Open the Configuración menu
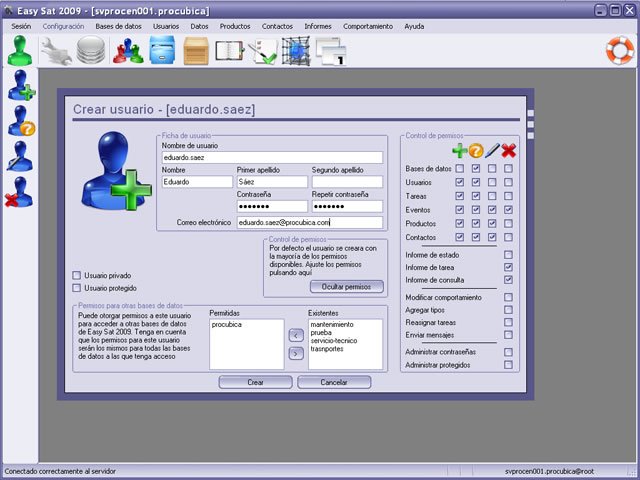The height and width of the screenshot is (480, 640). pyautogui.click(x=63, y=26)
